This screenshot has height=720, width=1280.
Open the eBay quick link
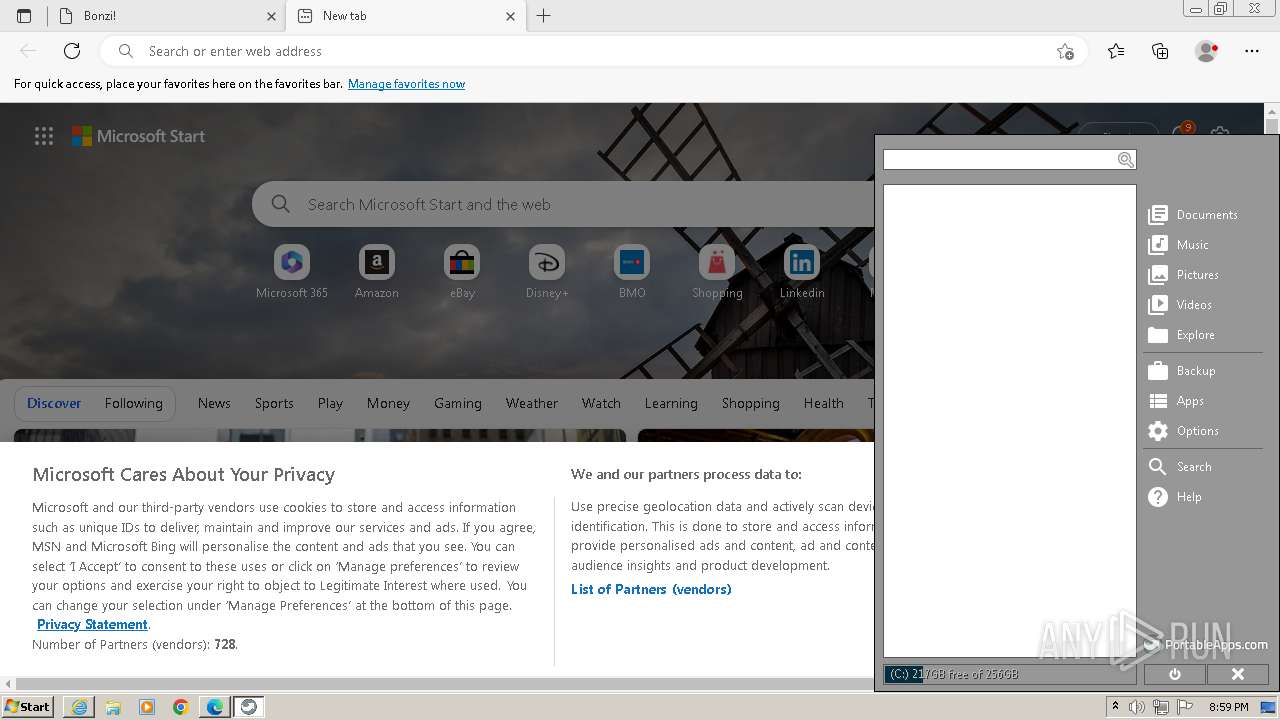click(462, 272)
